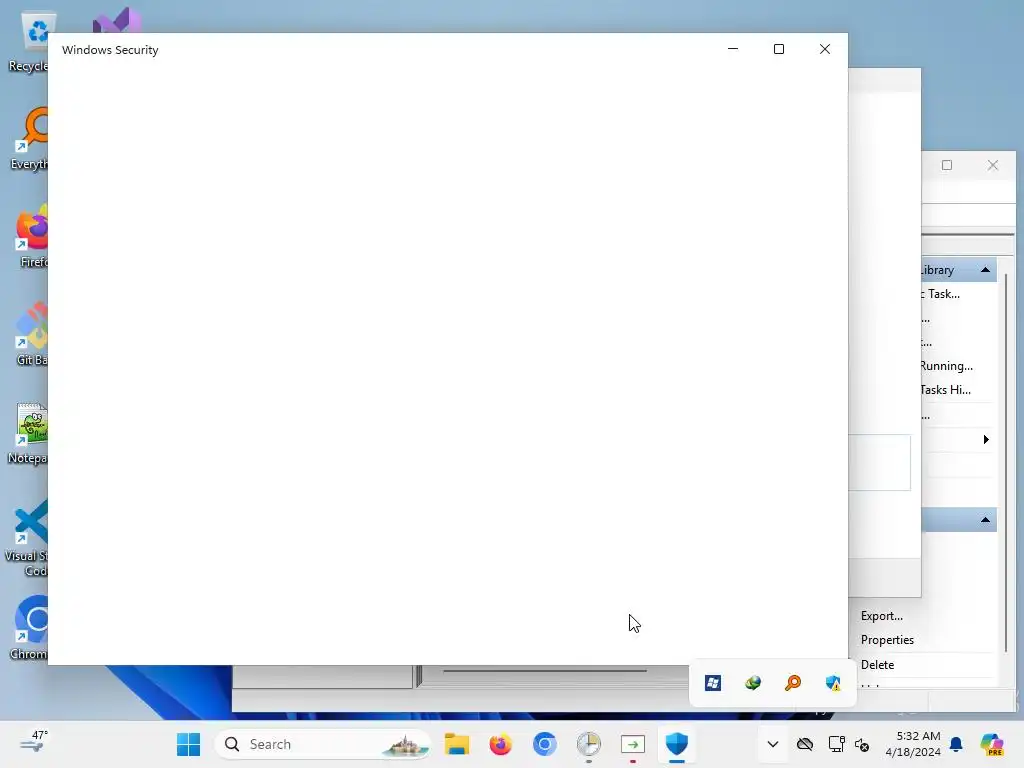
Task: Open the weather widget showing 47°
Action: coord(33,742)
